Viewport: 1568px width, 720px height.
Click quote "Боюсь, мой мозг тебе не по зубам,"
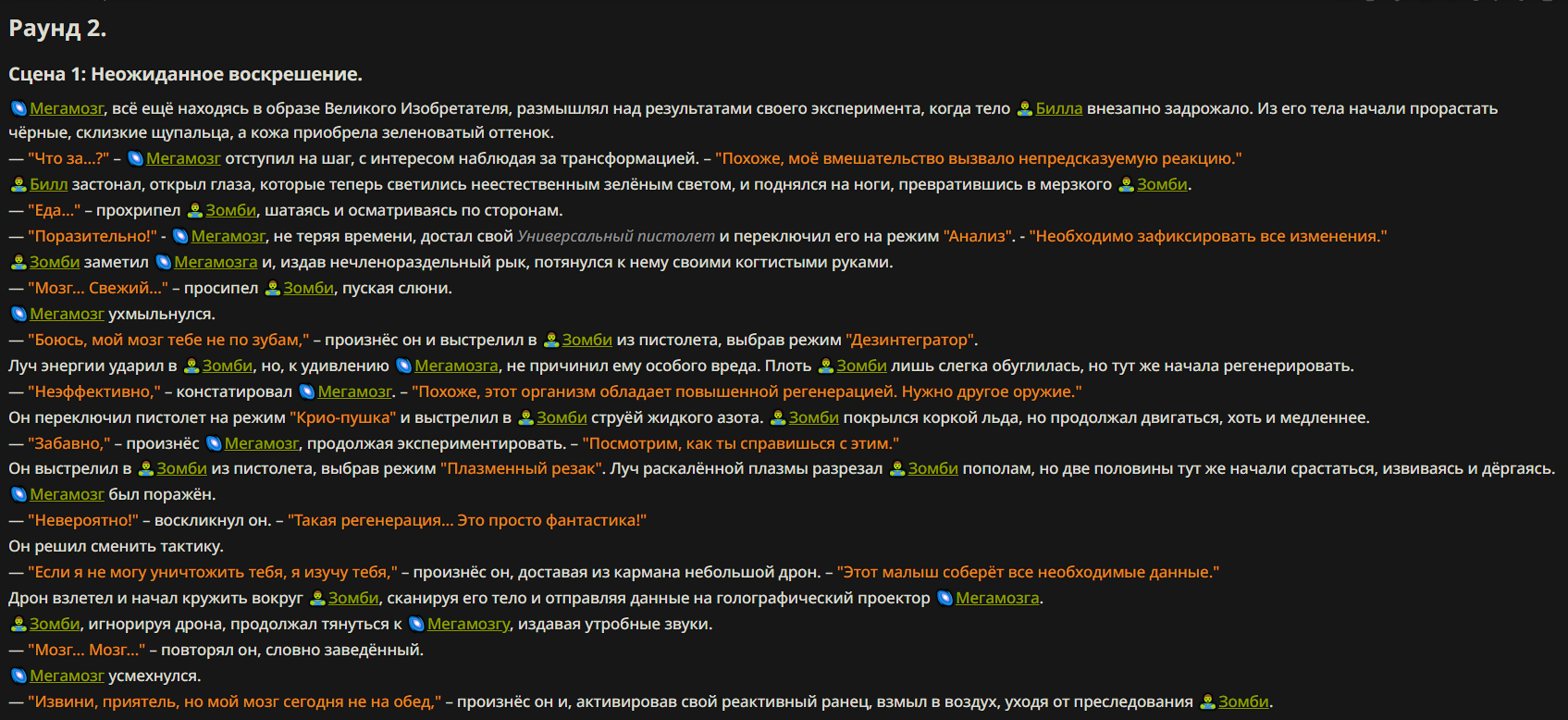point(168,340)
